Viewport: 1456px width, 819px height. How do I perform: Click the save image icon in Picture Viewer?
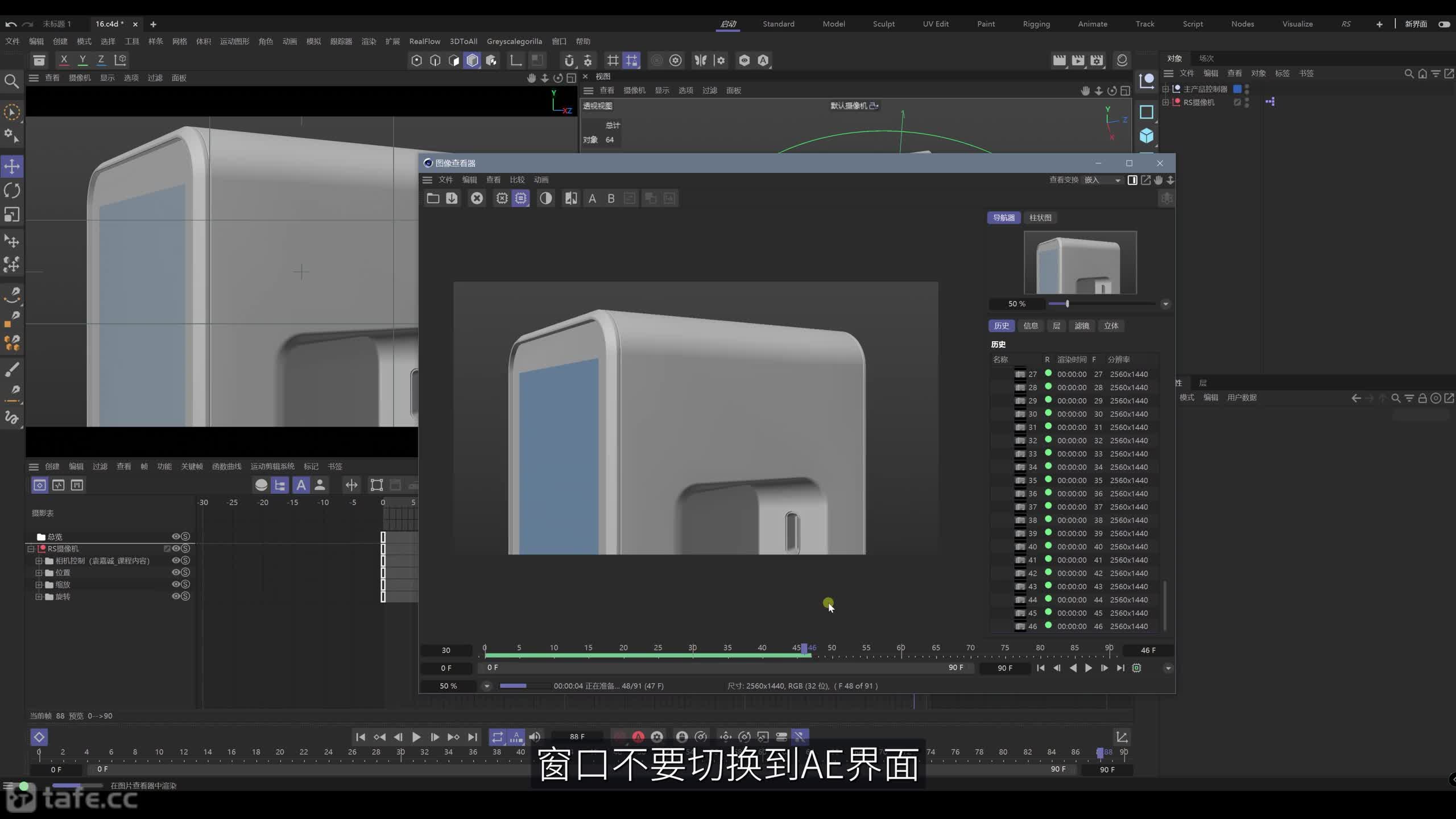click(x=452, y=198)
